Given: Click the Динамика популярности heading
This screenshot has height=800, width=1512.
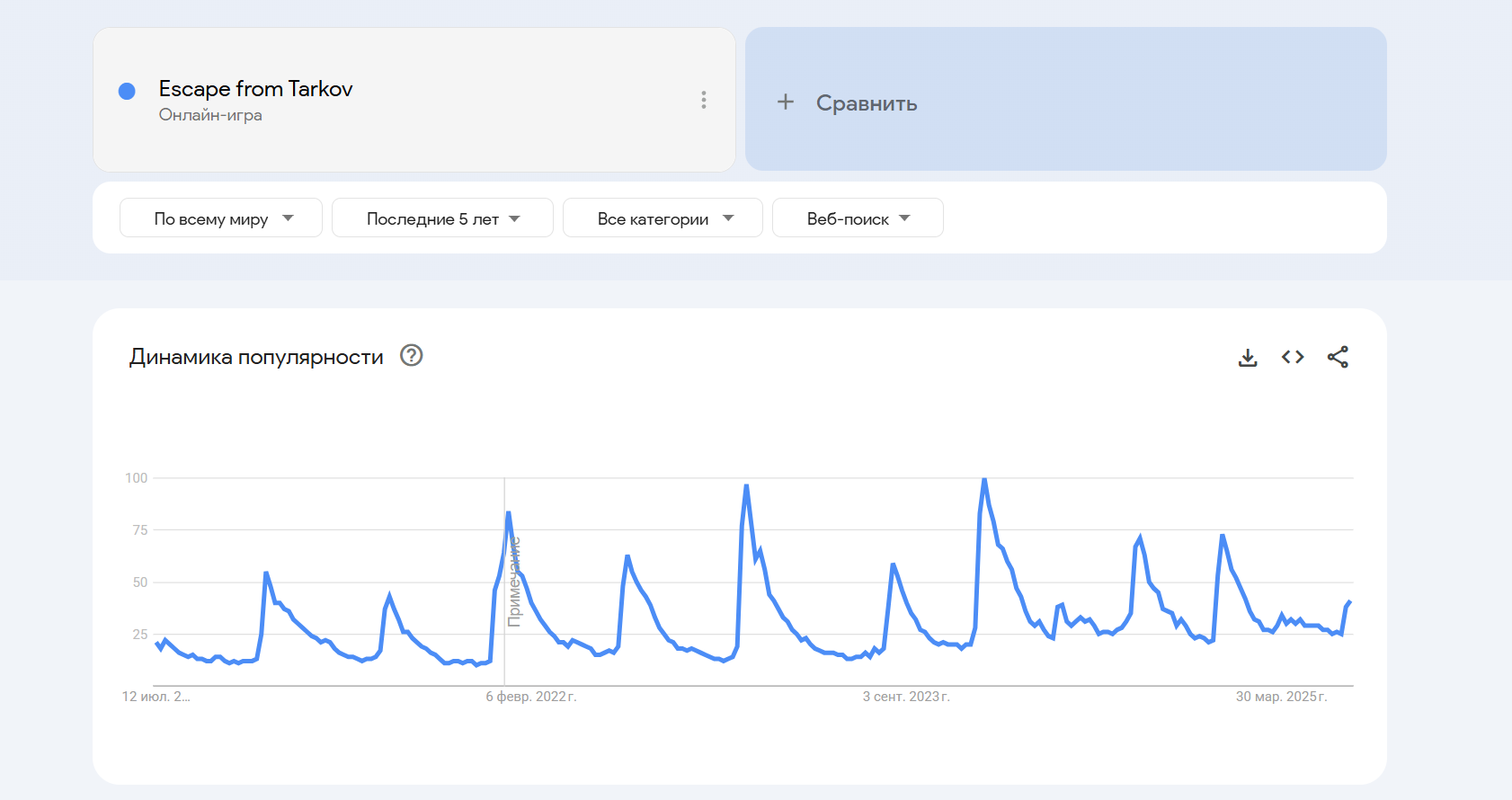Looking at the screenshot, I should pos(256,357).
